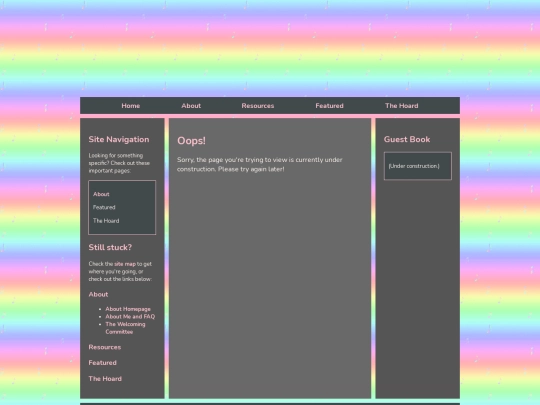Select Featured in the top navigation bar

pyautogui.click(x=329, y=106)
